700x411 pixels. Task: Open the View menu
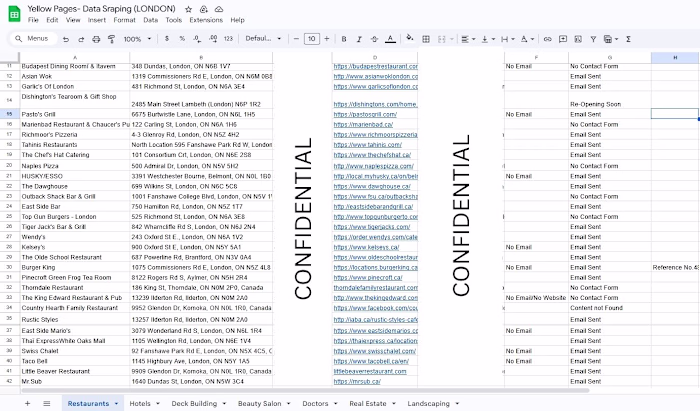click(73, 20)
